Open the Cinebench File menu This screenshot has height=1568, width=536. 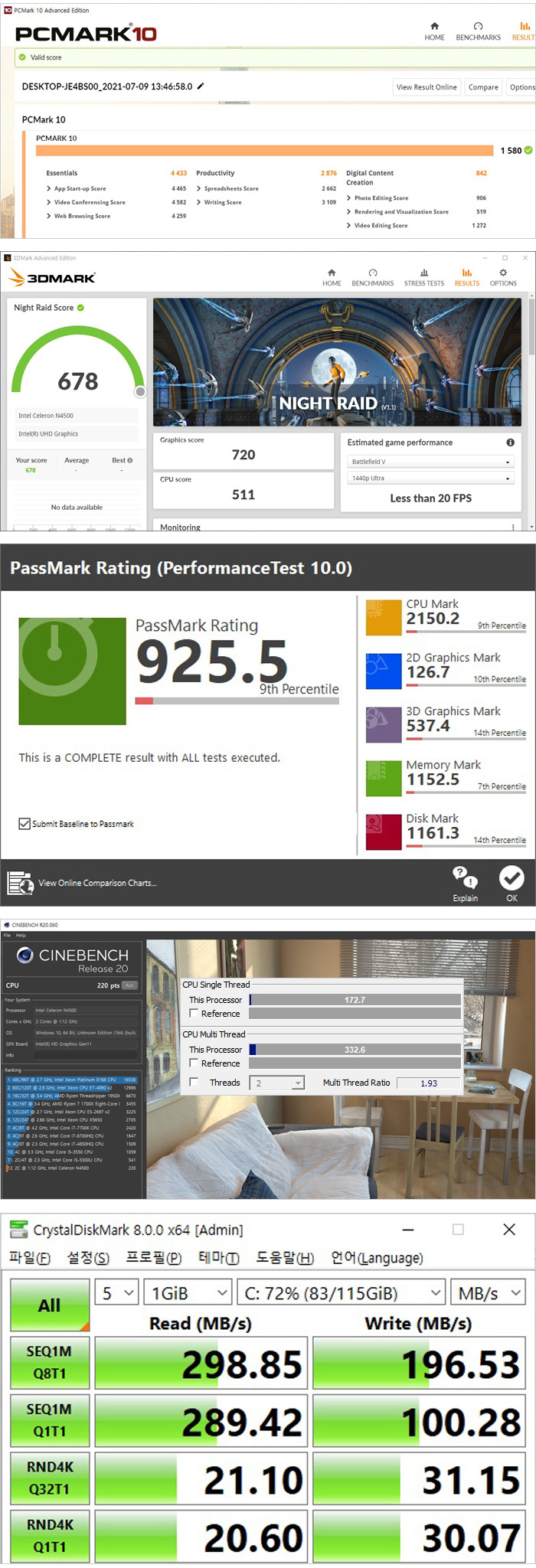(x=7, y=935)
